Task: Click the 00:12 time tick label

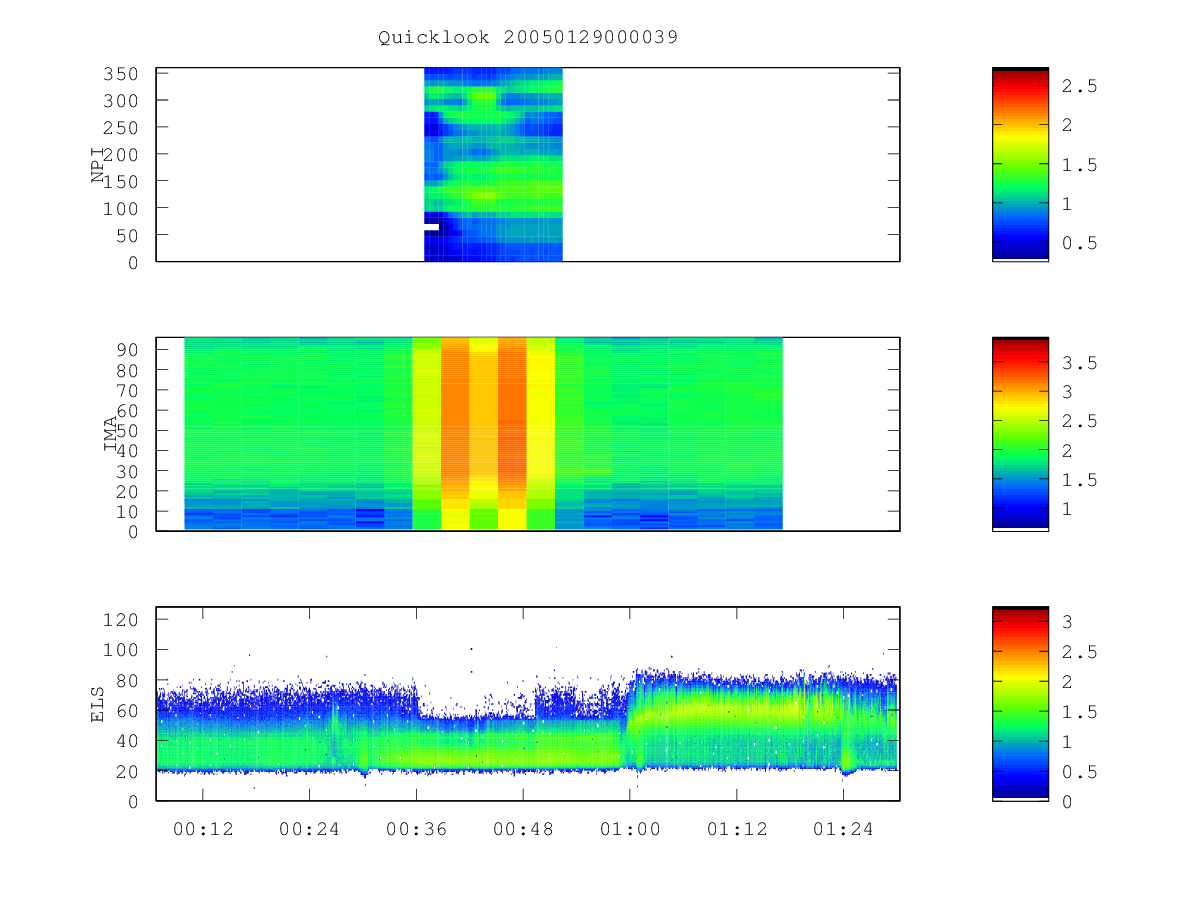Action: (203, 829)
